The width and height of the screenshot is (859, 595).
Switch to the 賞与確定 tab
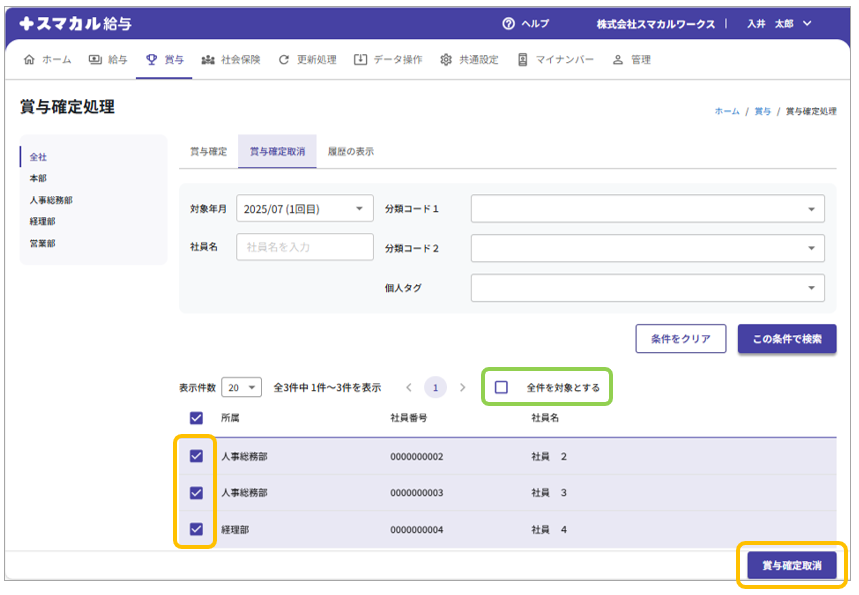pos(209,152)
